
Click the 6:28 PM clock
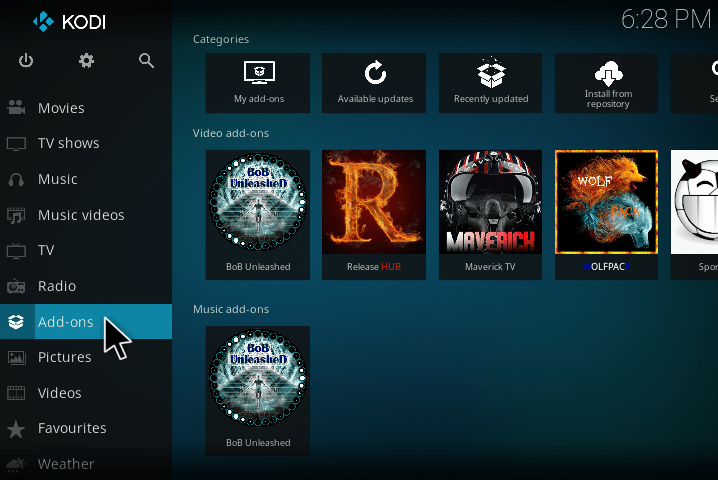coord(666,20)
